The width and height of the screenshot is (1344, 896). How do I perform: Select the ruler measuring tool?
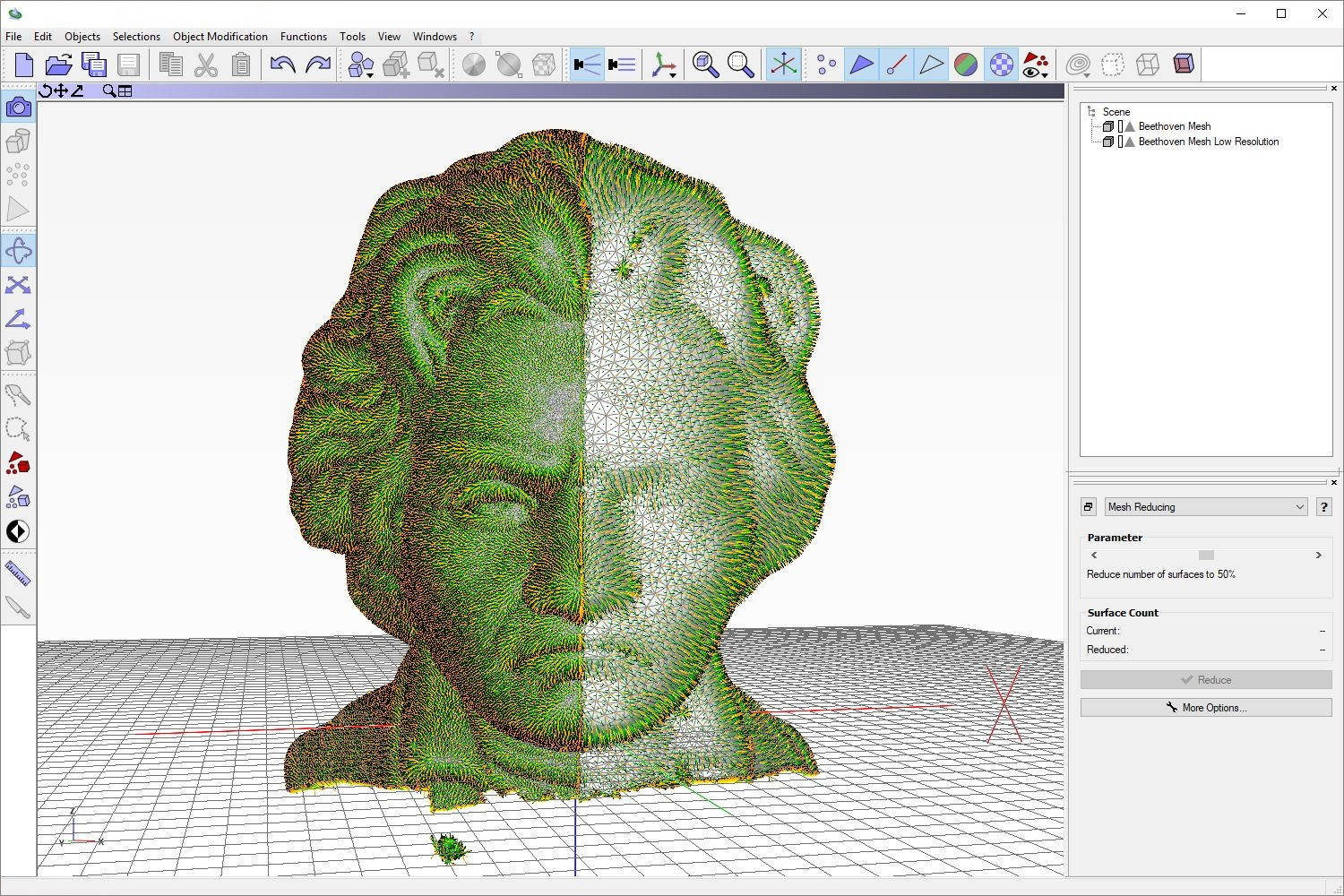(18, 573)
